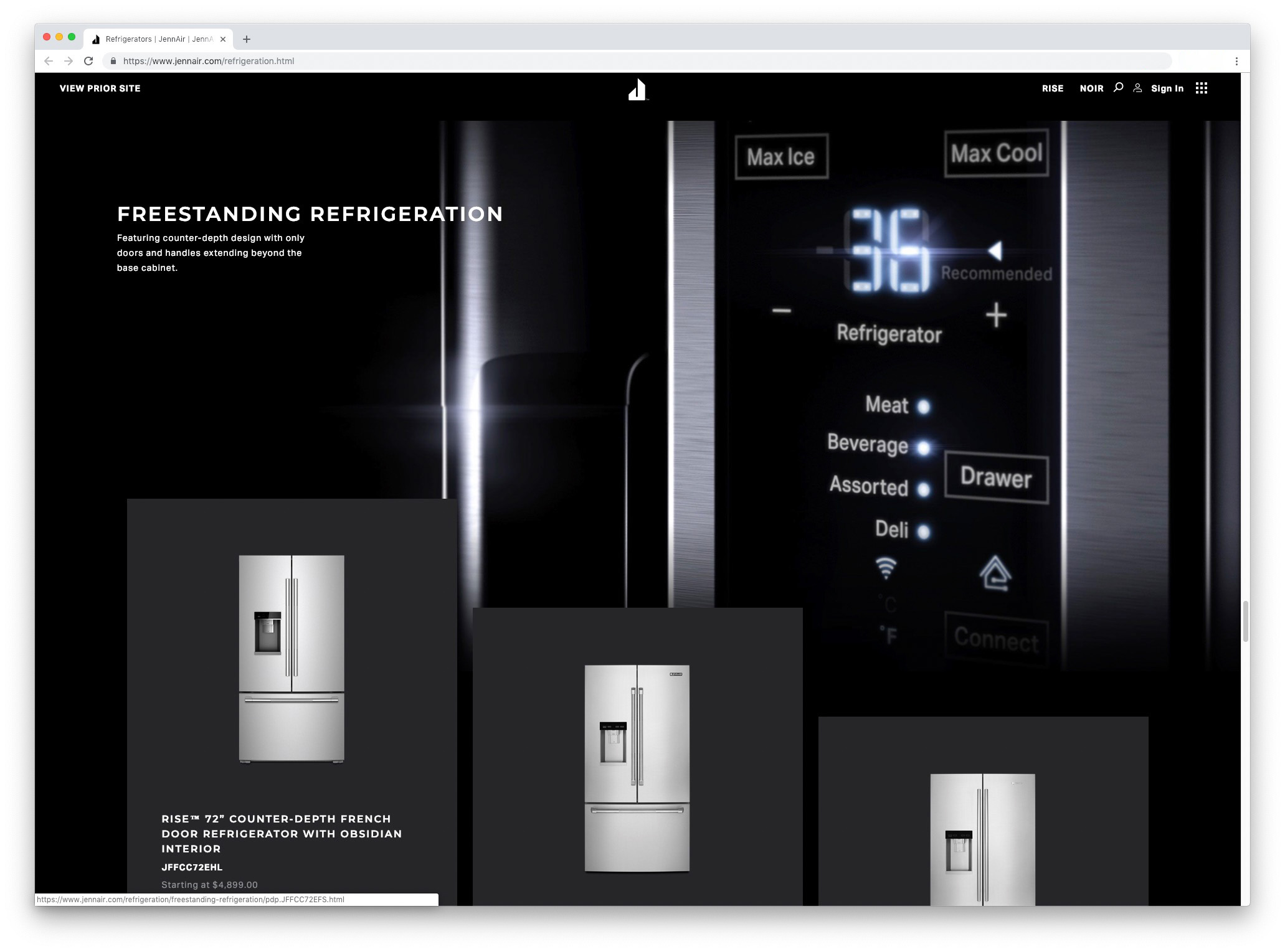Screen dimensions: 1285x952
Task: Click model number JFFCC72EHL
Action: click(x=192, y=867)
